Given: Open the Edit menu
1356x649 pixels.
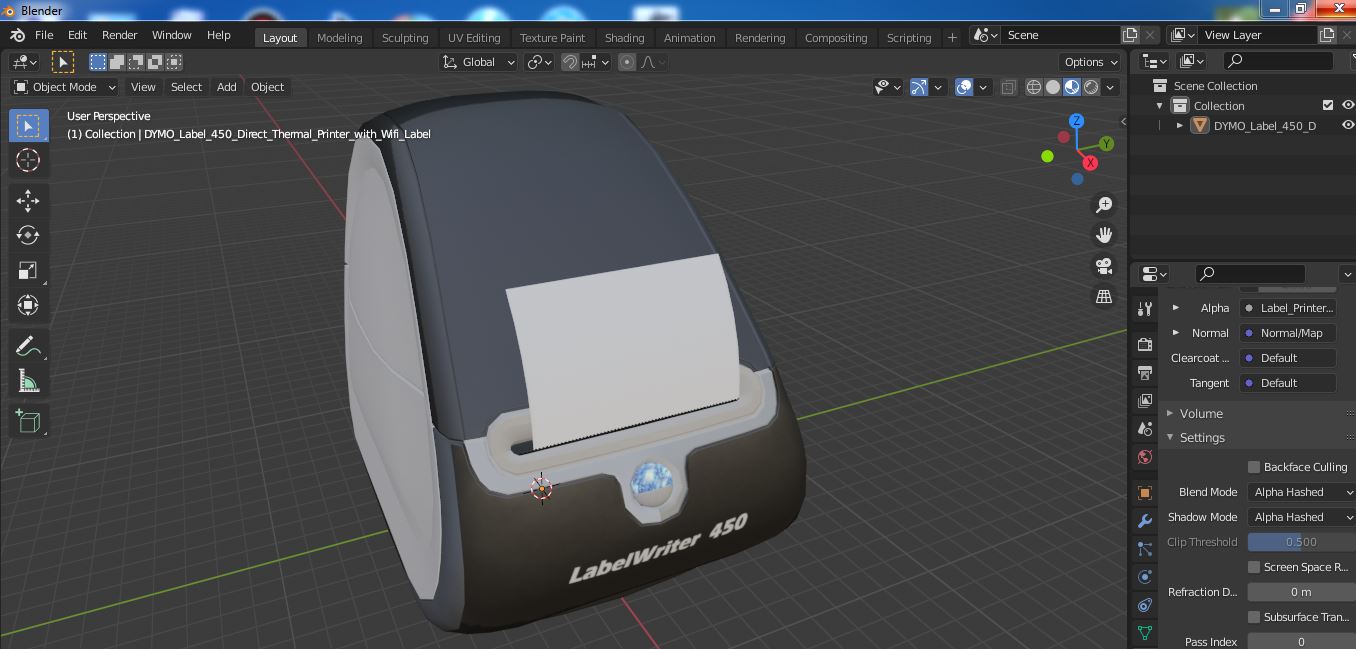Looking at the screenshot, I should 77,35.
